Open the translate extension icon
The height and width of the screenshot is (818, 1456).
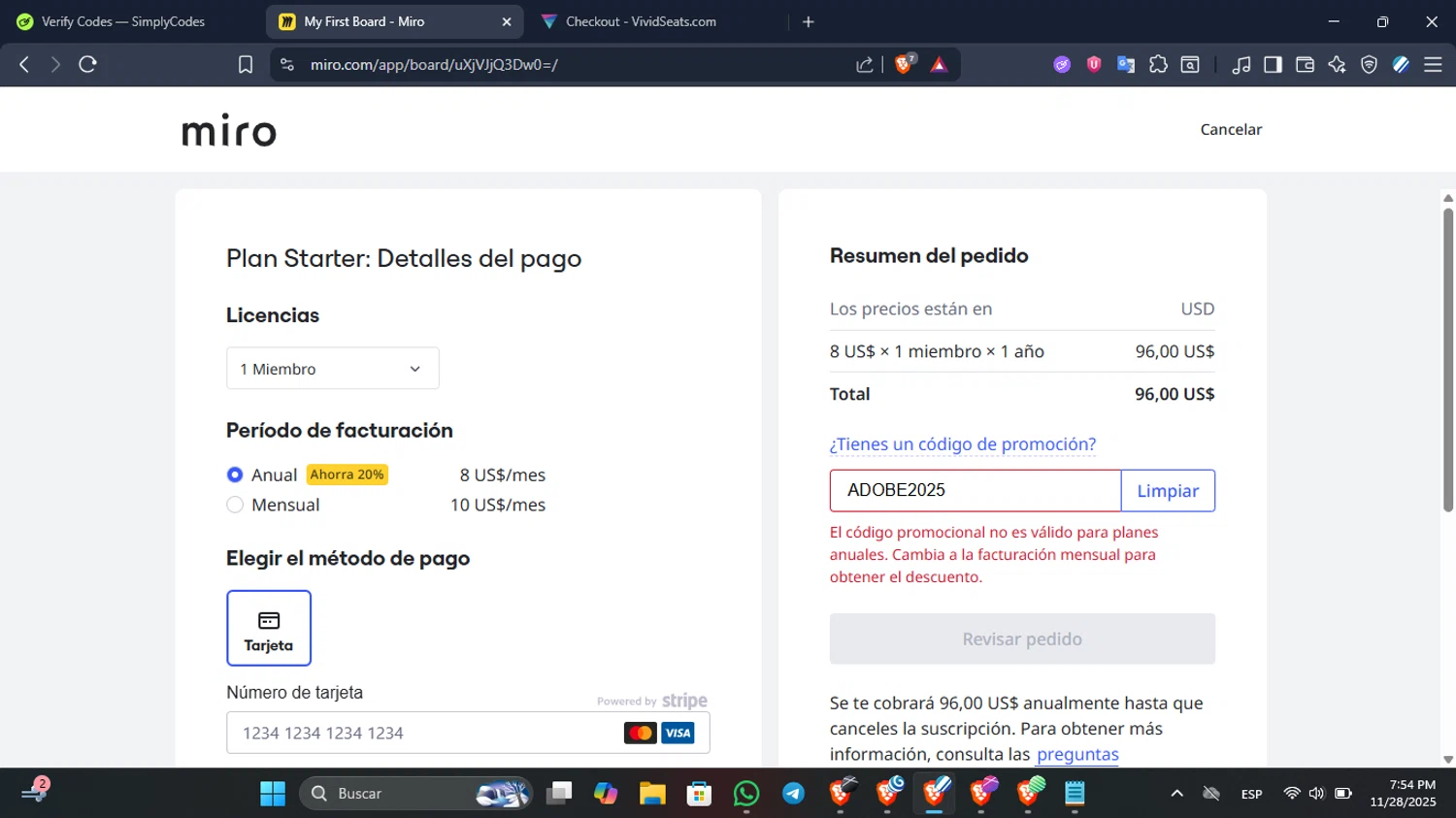(x=1126, y=64)
